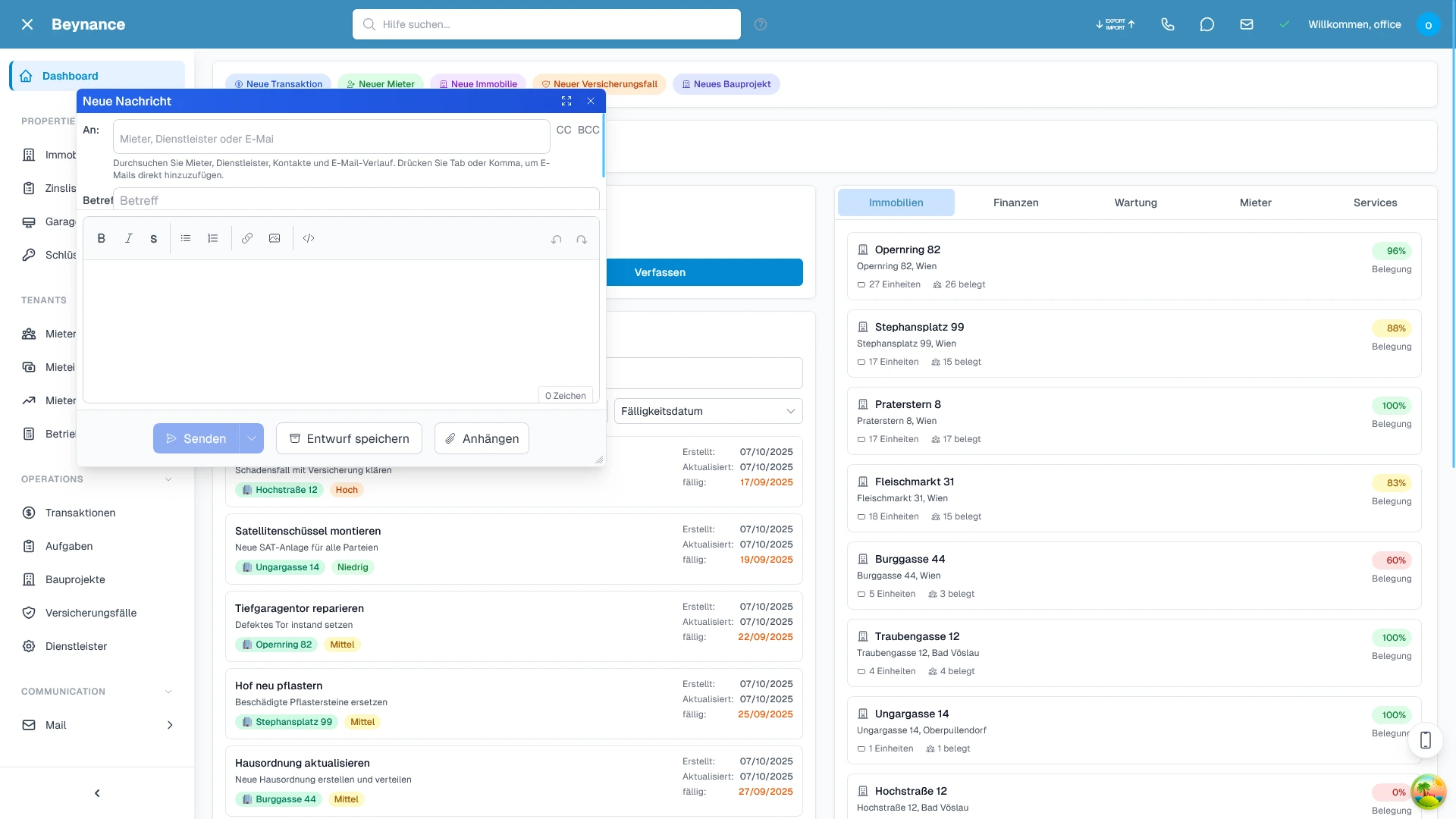The height and width of the screenshot is (819, 1456).
Task: Insert an image into the message
Action: 275,238
